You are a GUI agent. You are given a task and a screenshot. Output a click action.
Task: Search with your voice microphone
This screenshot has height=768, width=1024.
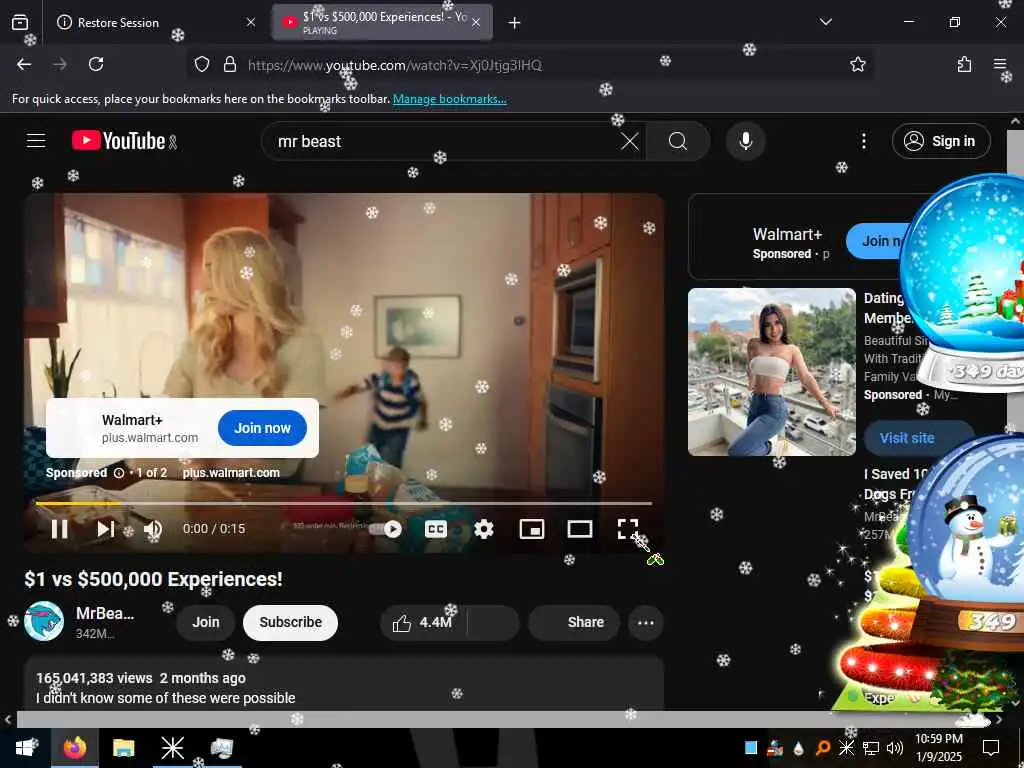point(745,141)
